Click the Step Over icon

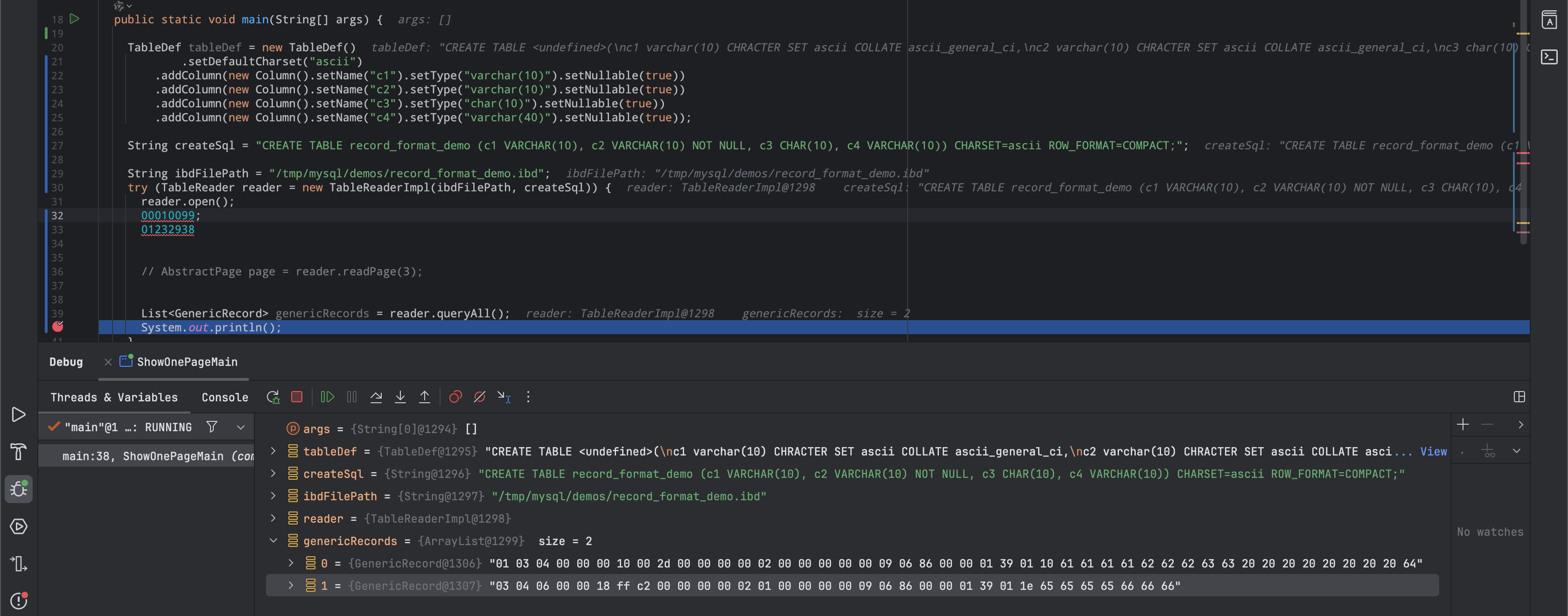(x=376, y=397)
